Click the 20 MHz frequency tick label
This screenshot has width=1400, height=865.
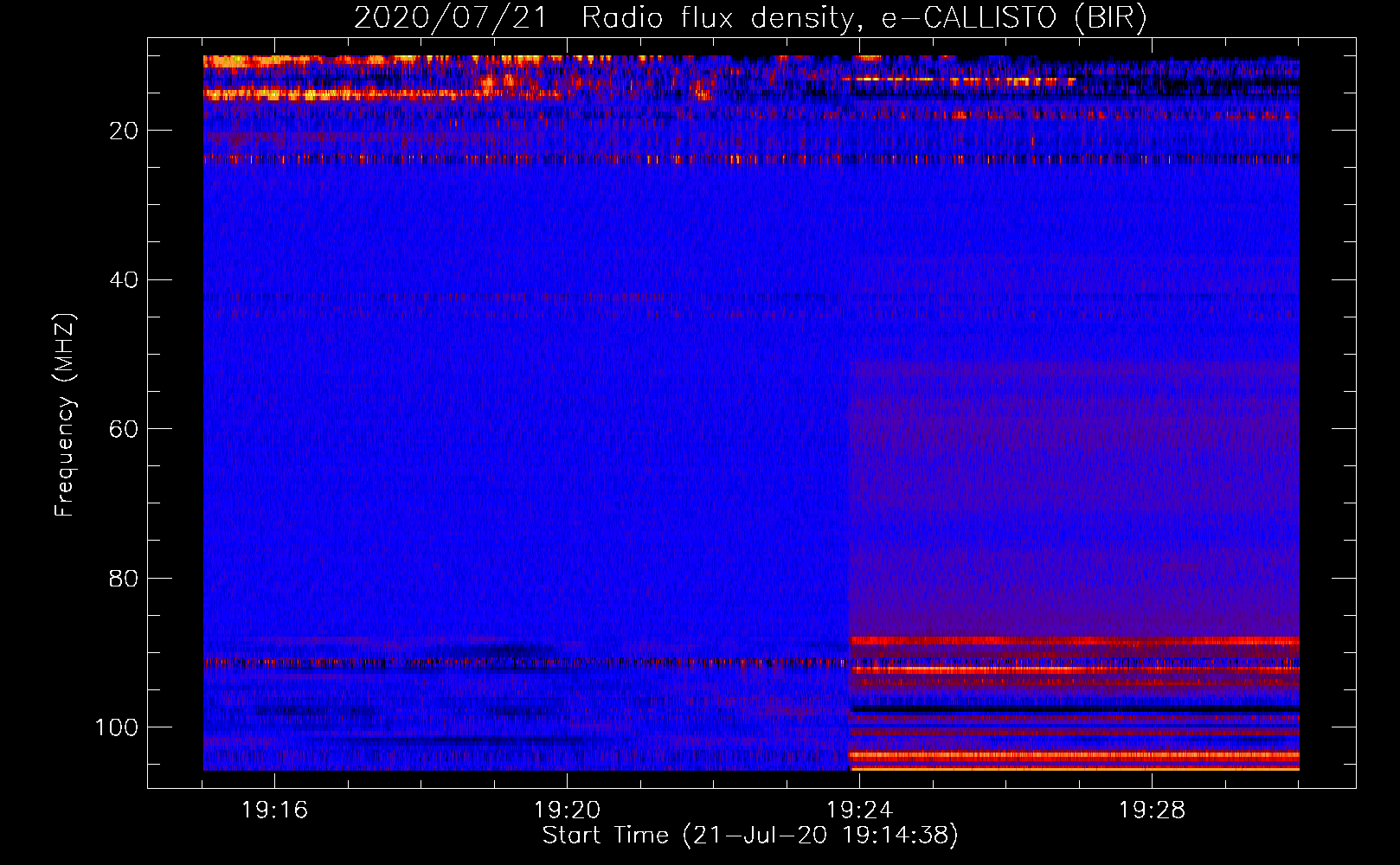tap(124, 131)
